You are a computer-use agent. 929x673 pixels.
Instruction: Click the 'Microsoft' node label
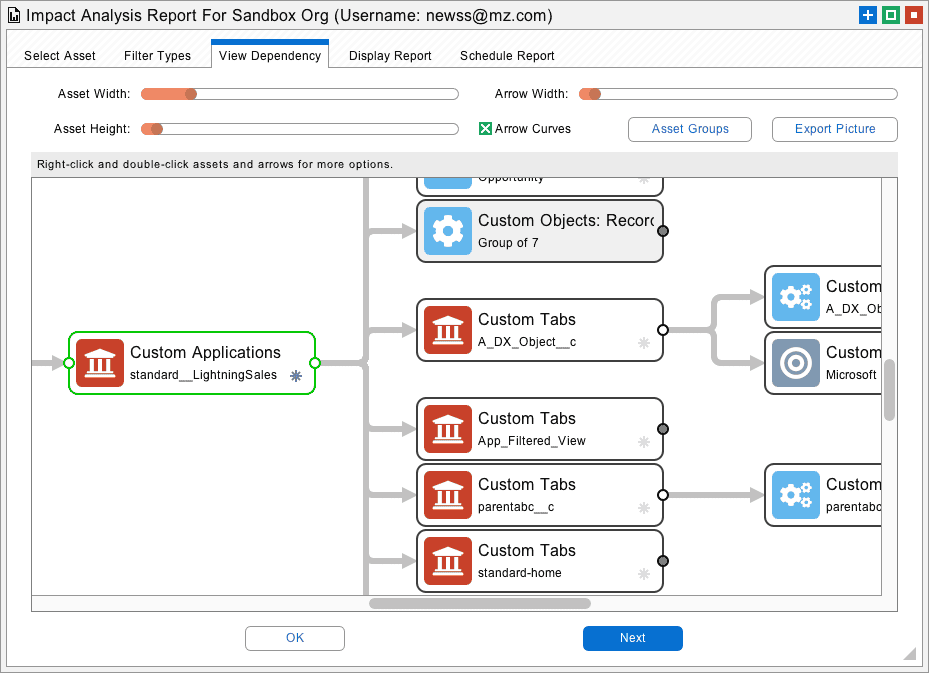coord(851,375)
